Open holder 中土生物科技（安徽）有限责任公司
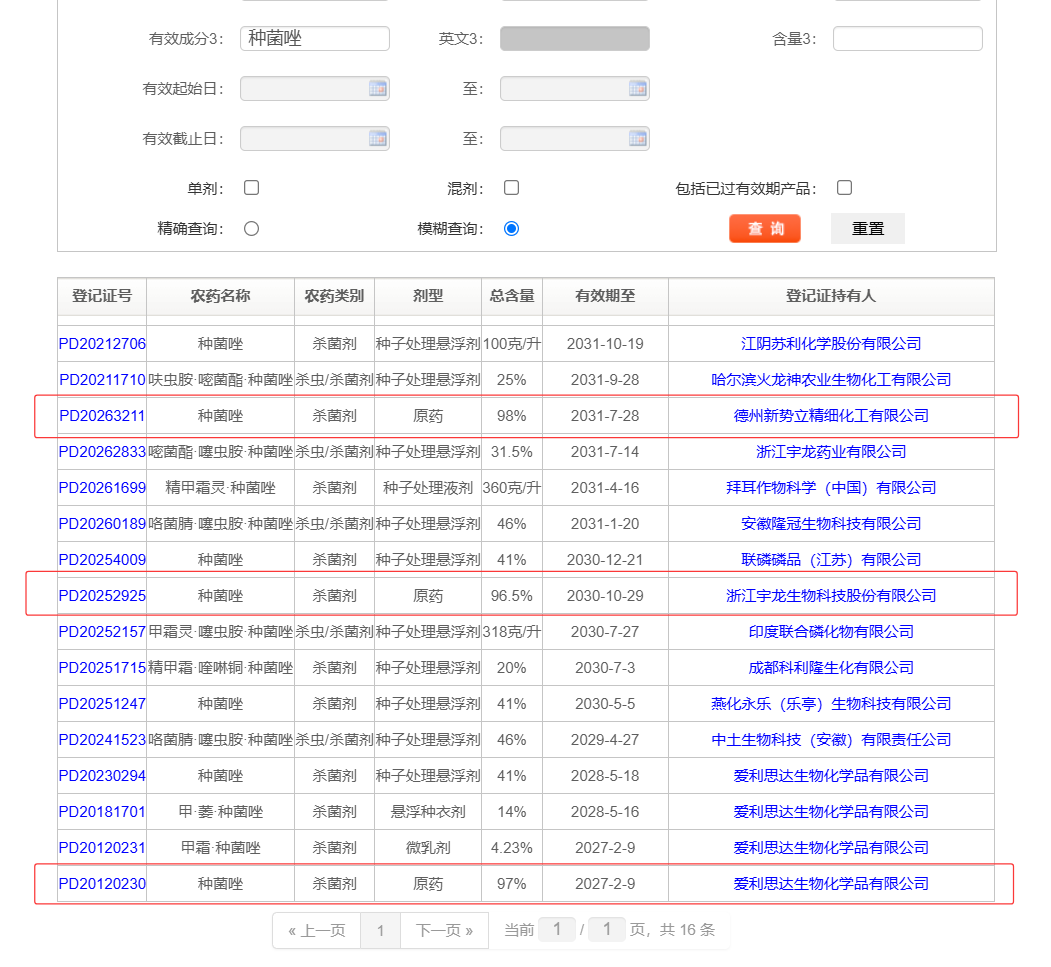This screenshot has width=1051, height=967. click(x=831, y=740)
